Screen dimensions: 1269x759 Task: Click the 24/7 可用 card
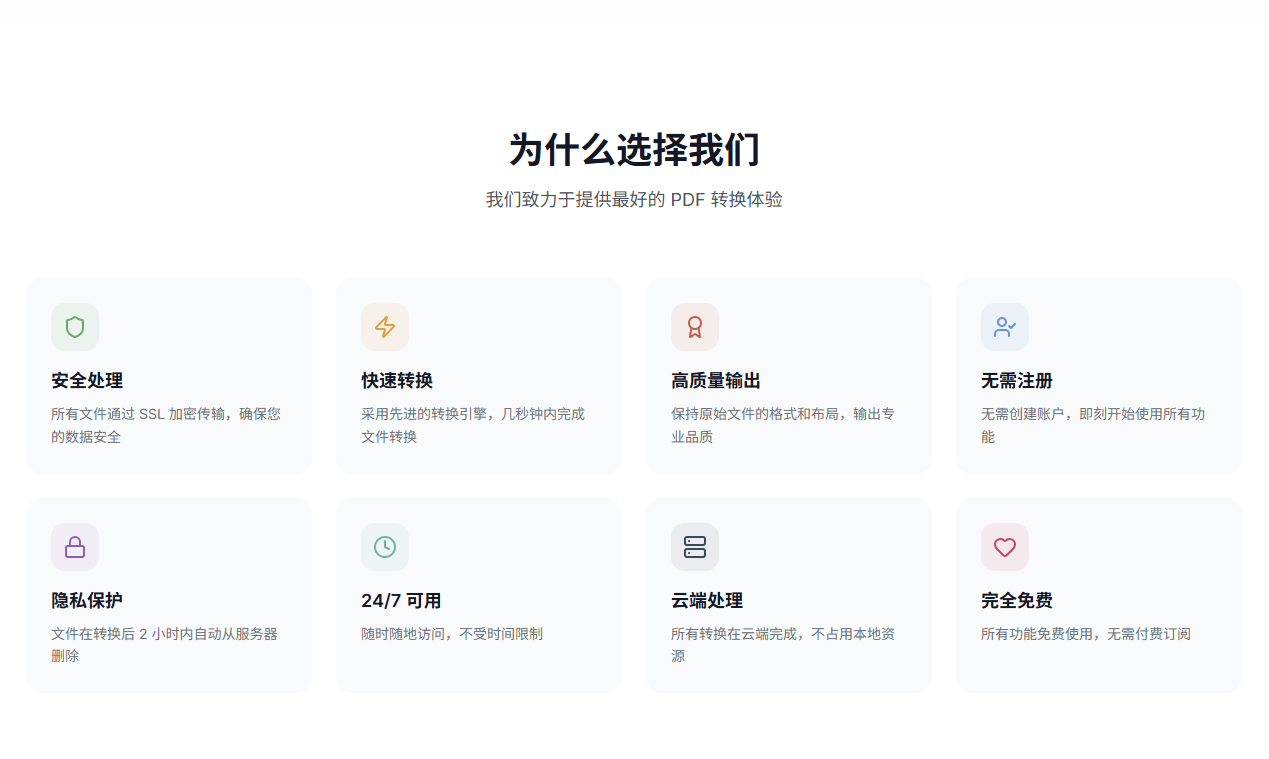click(479, 594)
